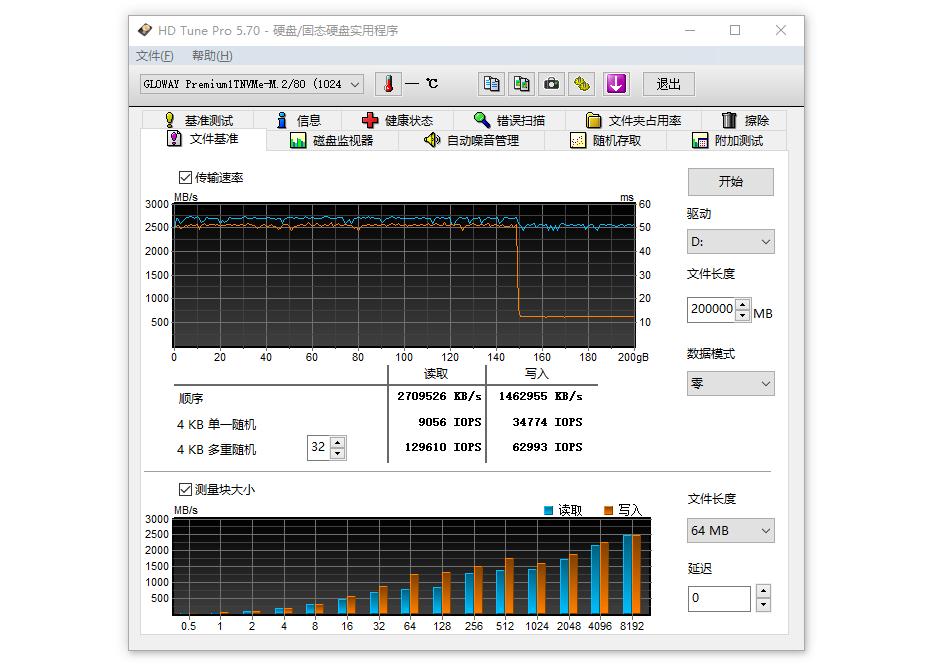Image resolution: width=942 pixels, height=665 pixels.
Task: Expand the GLOWAY drive selection dropdown
Action: point(253,84)
